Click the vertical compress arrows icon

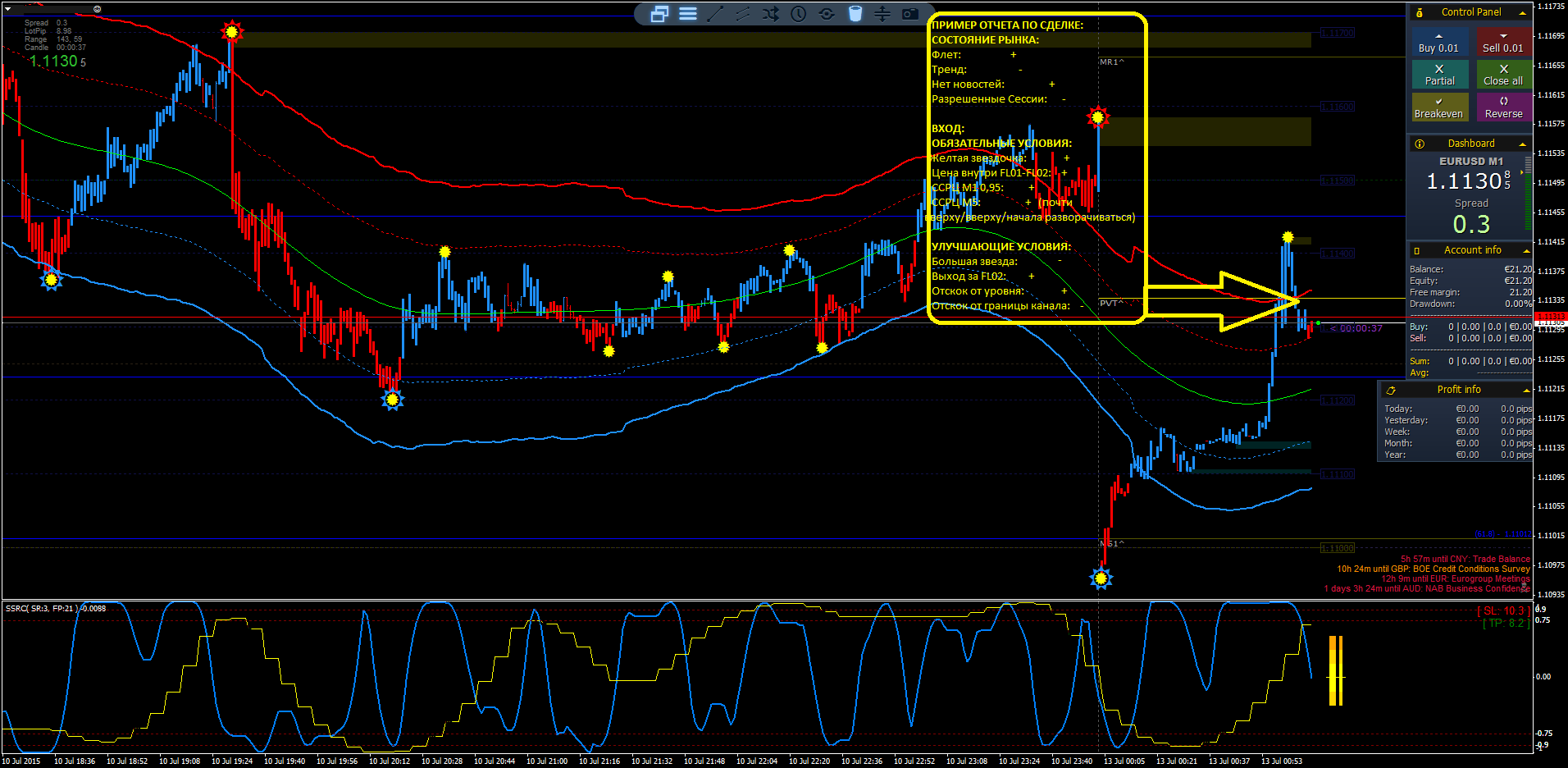pos(882,14)
